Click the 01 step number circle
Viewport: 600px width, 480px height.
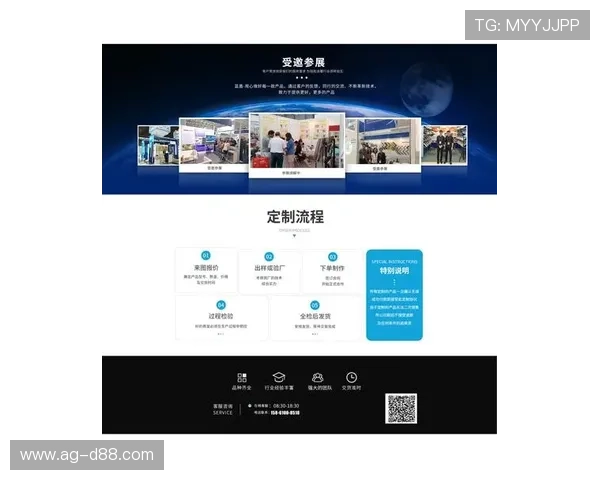pos(206,256)
